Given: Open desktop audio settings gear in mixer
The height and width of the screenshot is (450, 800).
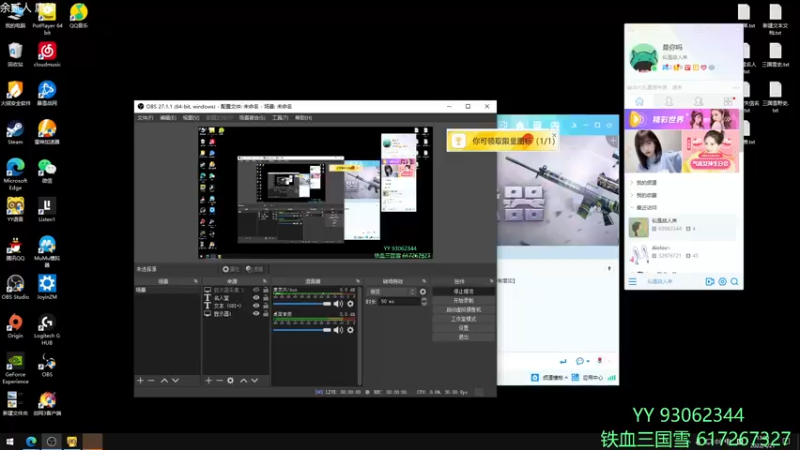Looking at the screenshot, I should [351, 330].
